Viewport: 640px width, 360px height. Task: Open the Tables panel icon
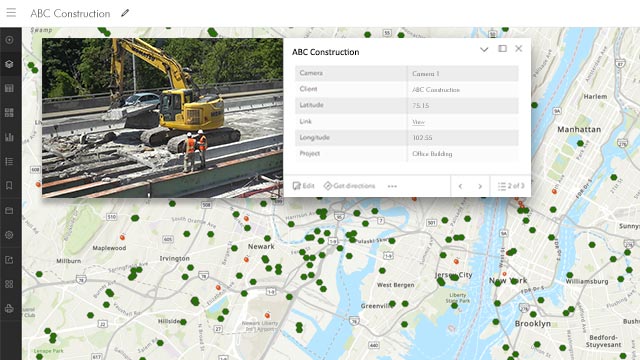click(9, 88)
